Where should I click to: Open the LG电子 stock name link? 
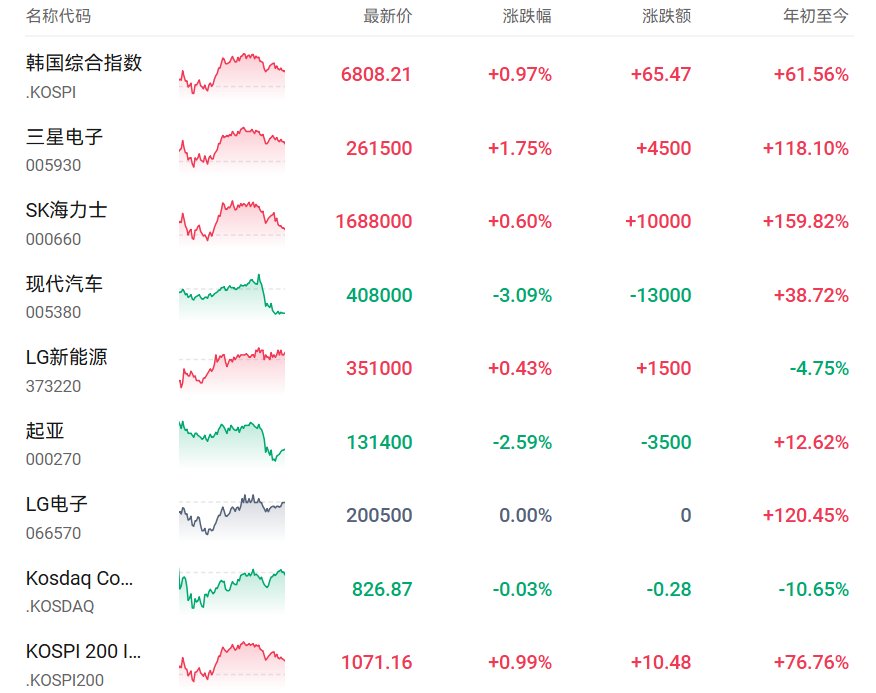56,504
